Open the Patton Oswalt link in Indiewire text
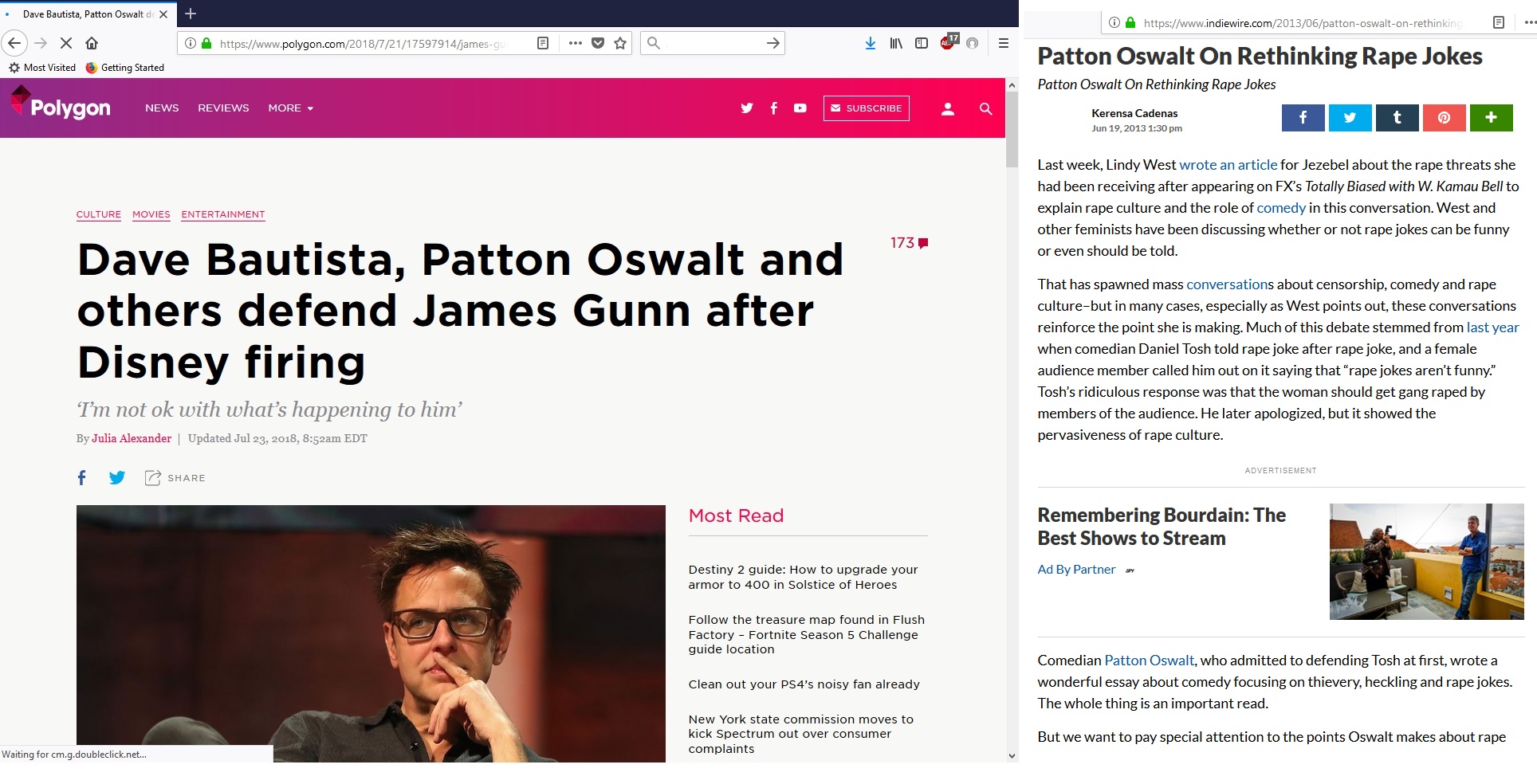The height and width of the screenshot is (784, 1537). pos(1149,661)
